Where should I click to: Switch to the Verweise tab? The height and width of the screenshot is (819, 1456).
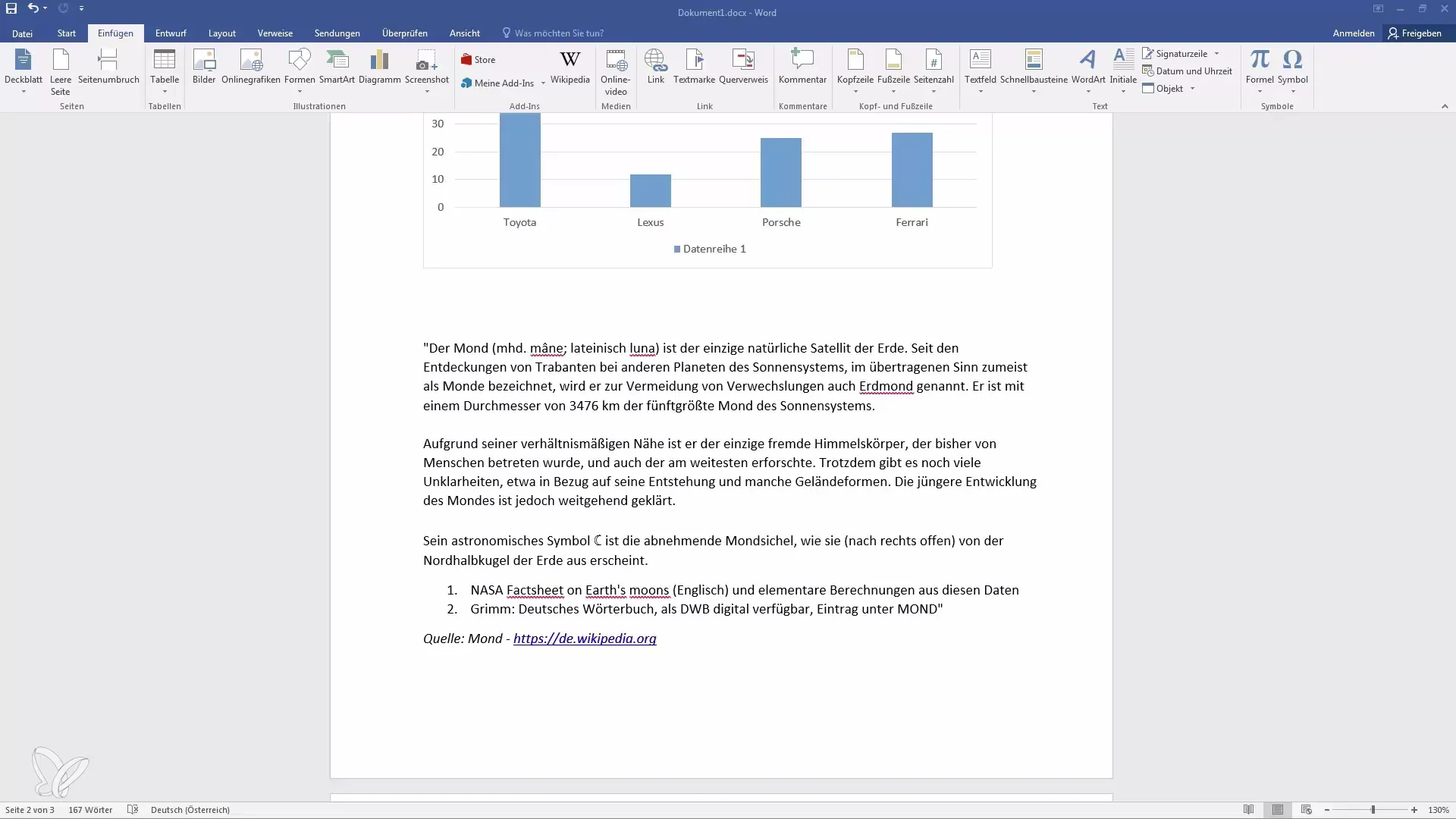[x=275, y=33]
